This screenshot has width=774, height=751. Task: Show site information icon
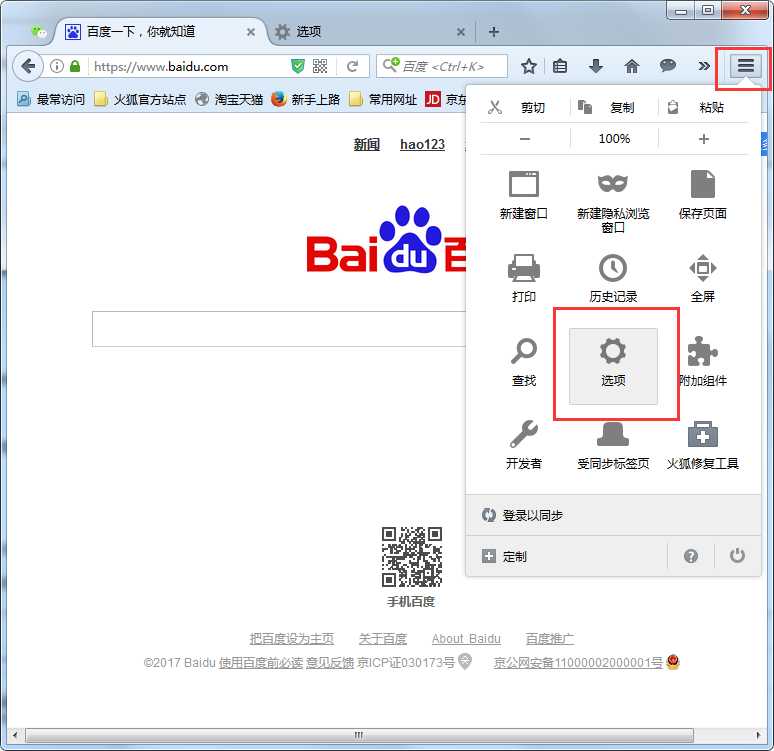[x=57, y=66]
